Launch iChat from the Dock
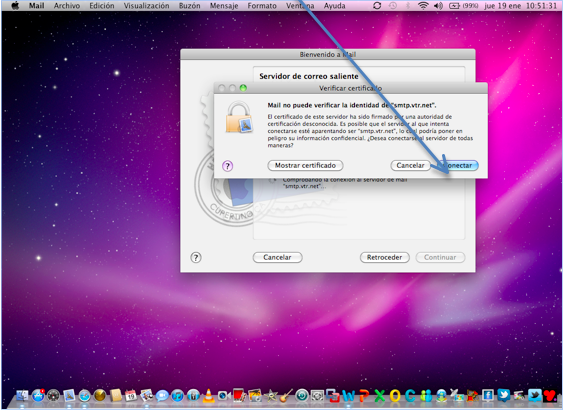The height and width of the screenshot is (410, 563). (162, 396)
